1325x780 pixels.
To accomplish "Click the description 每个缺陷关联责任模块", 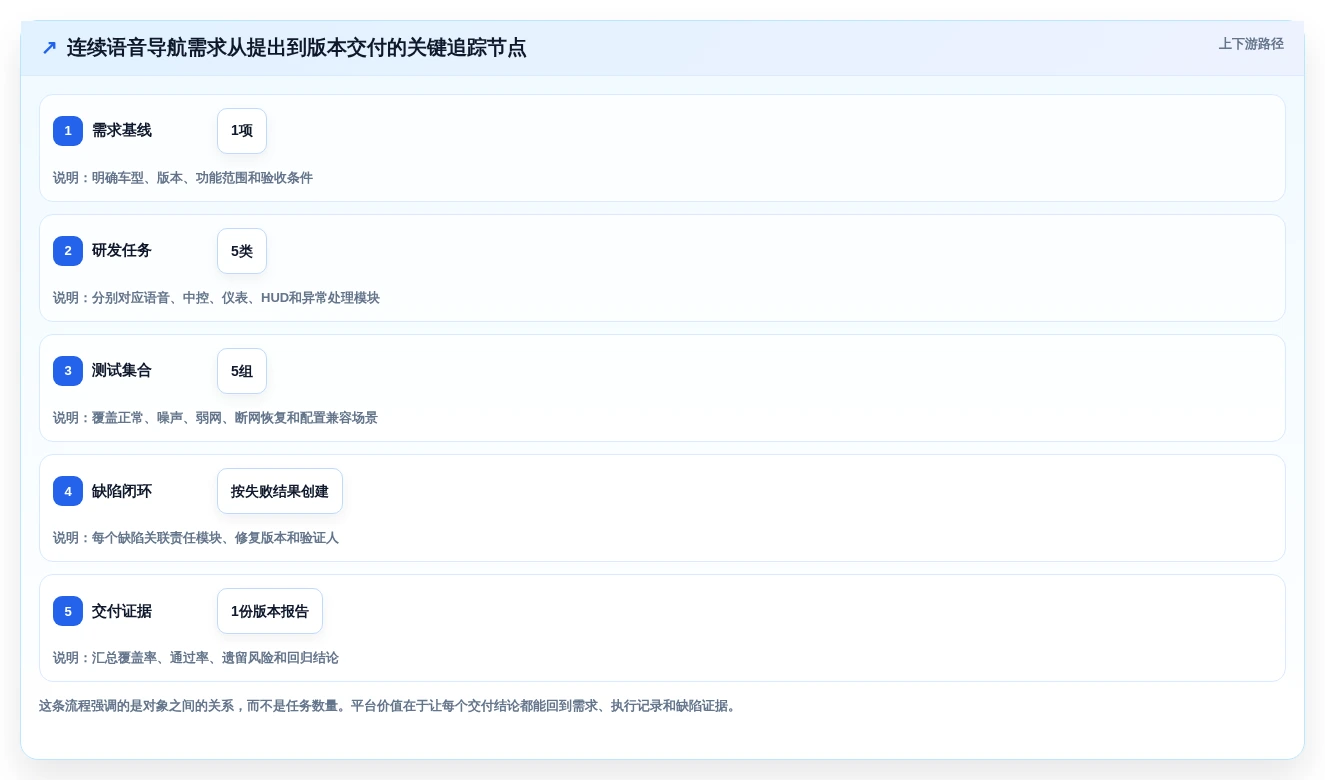I will (196, 538).
